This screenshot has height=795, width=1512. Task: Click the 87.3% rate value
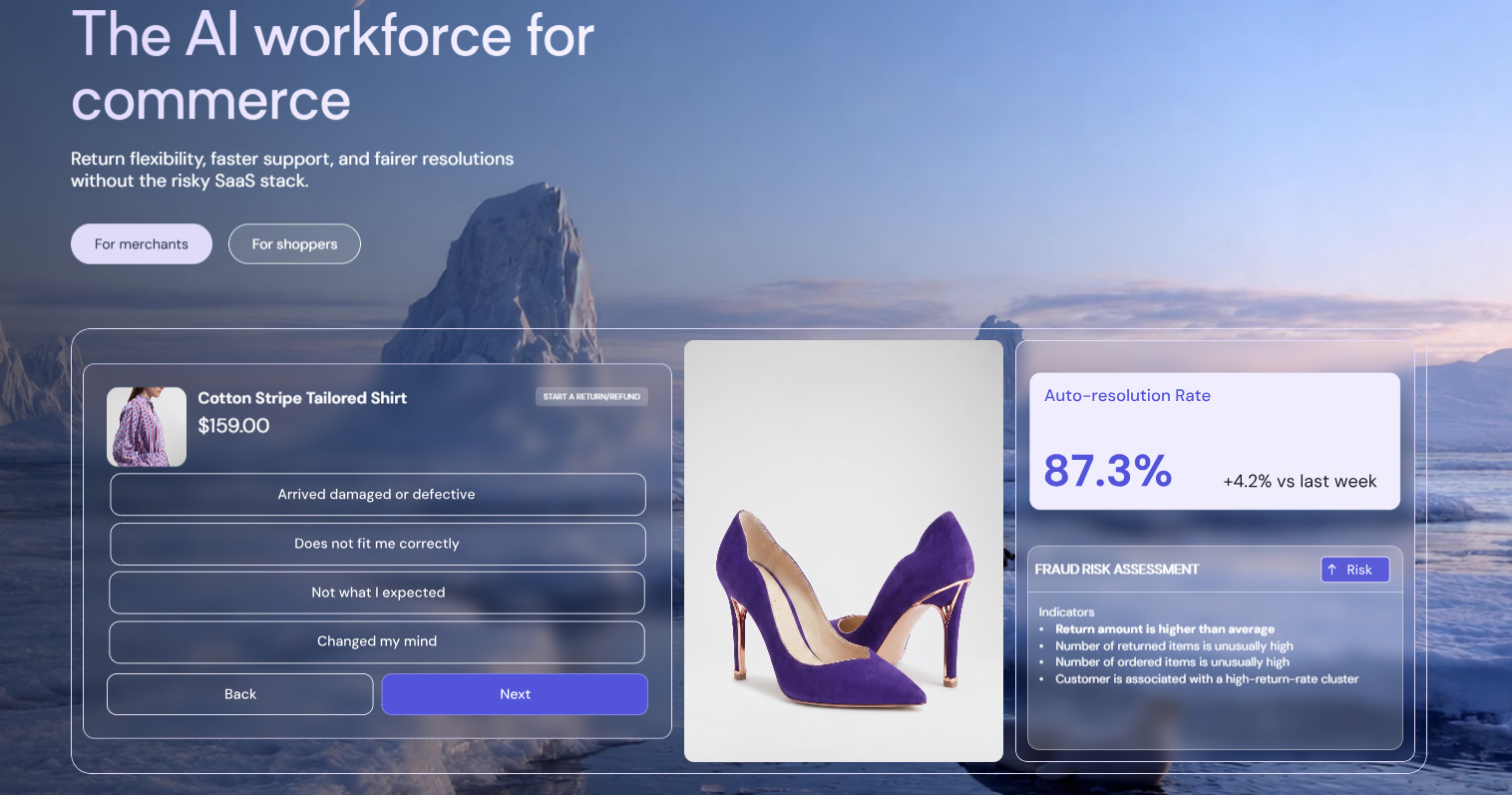click(x=1107, y=471)
